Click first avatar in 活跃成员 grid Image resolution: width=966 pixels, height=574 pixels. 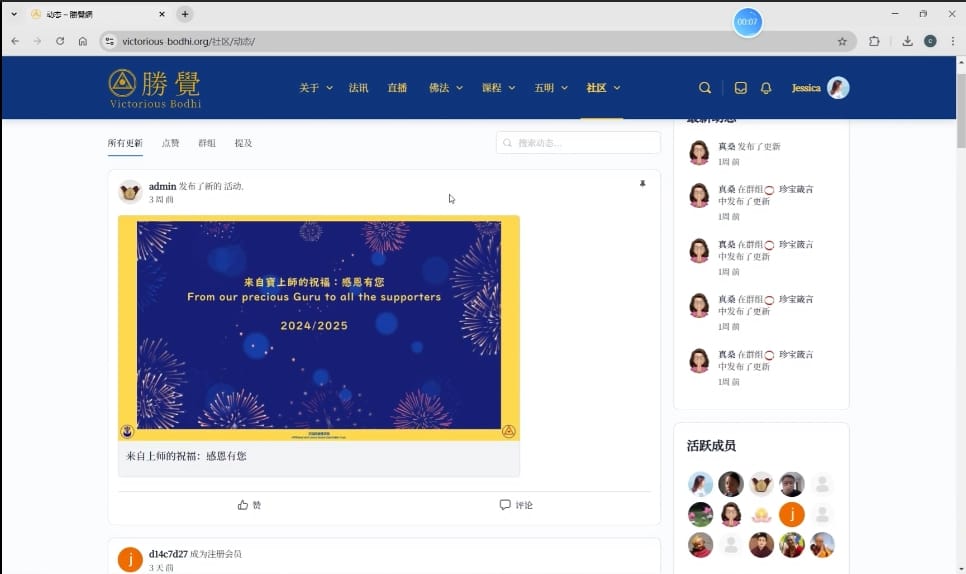(x=700, y=484)
